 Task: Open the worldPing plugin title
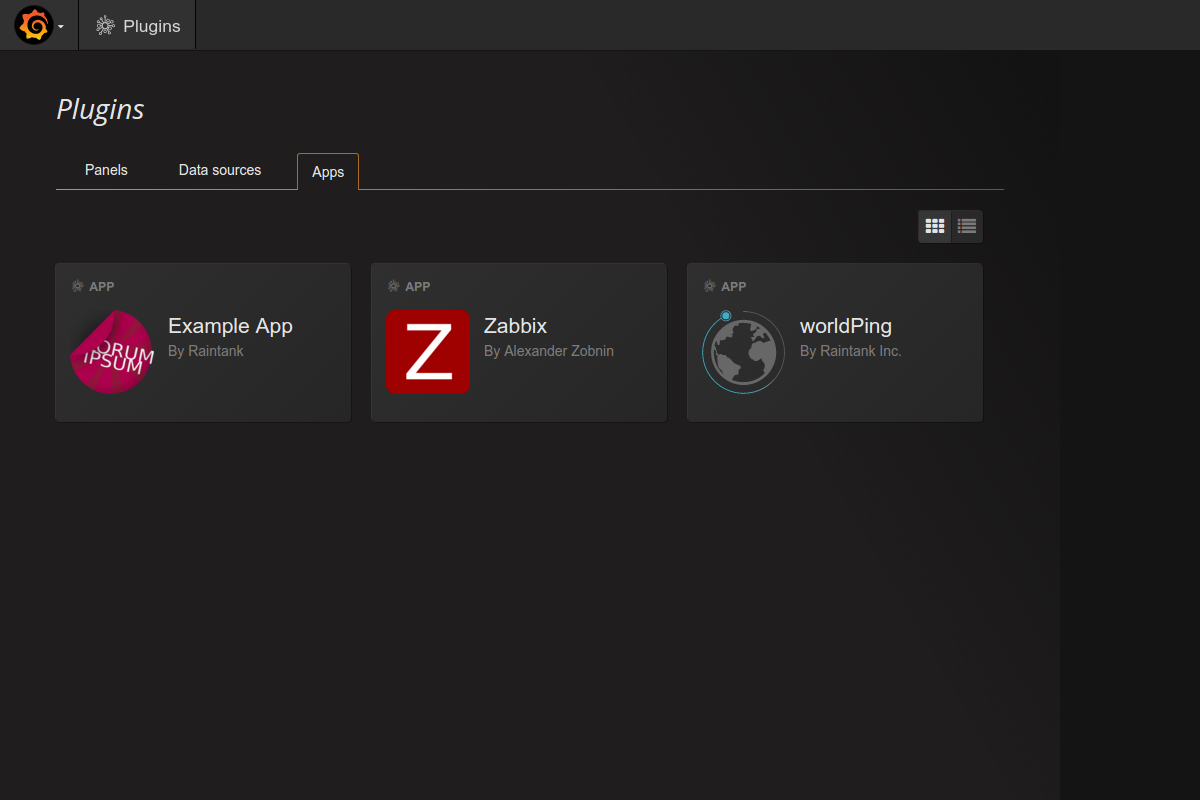[845, 326]
